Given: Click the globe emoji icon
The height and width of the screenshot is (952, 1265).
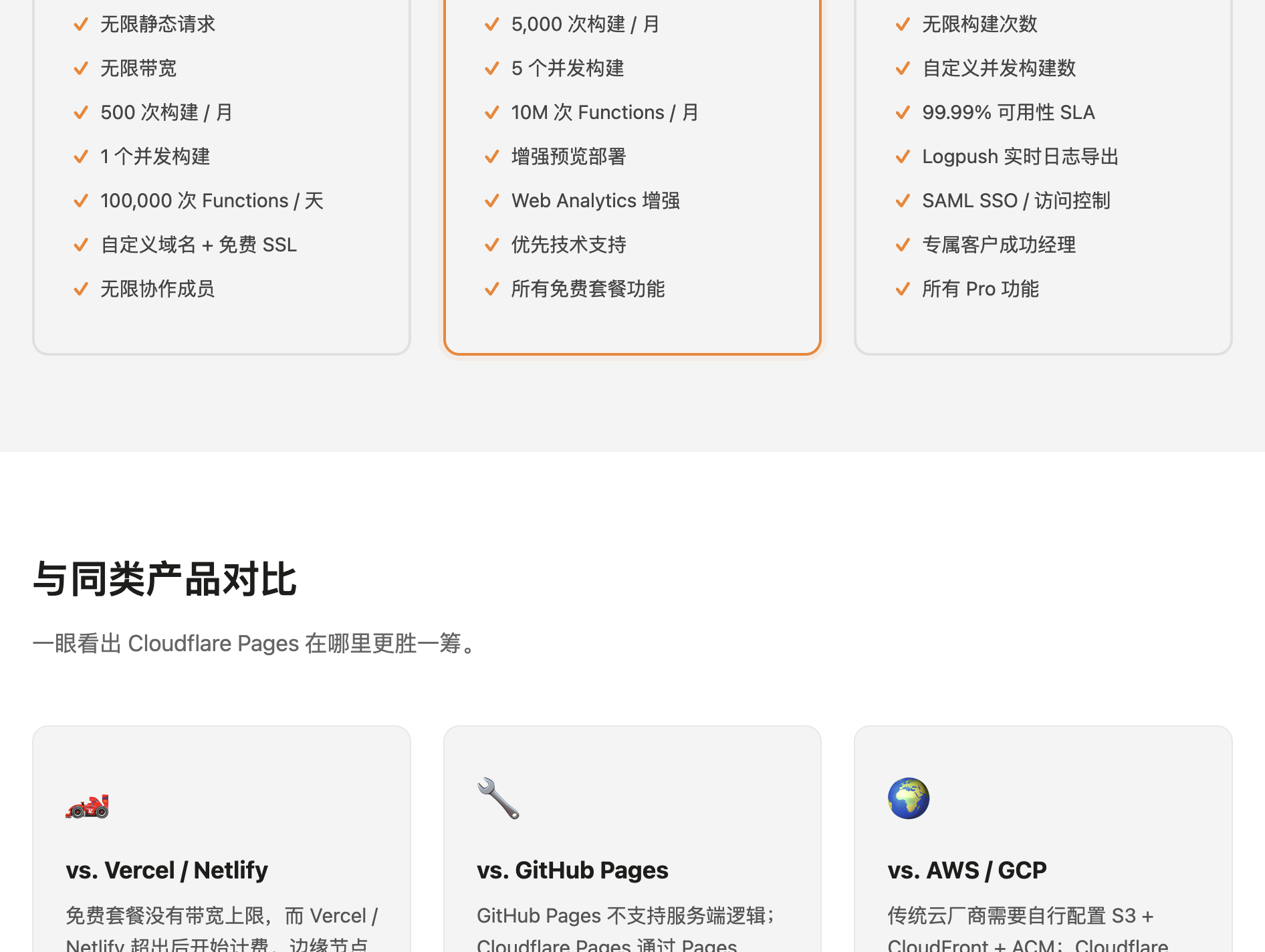Looking at the screenshot, I should pos(909,798).
